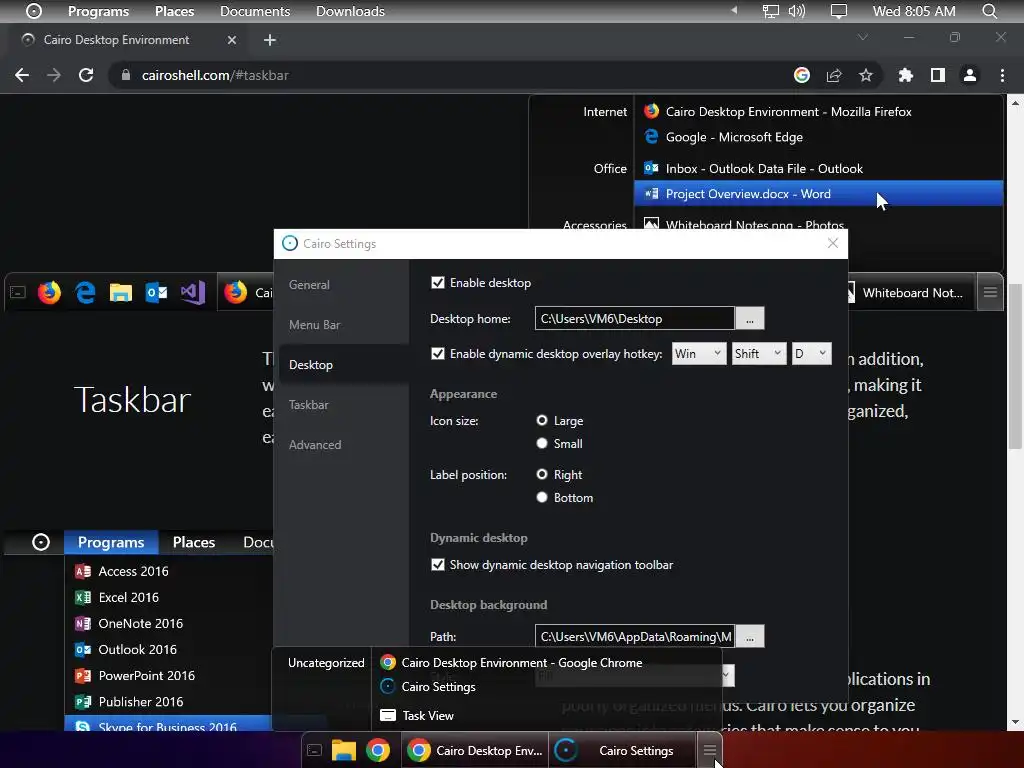Open a new browser tab with plus button
The image size is (1024, 768).
pyautogui.click(x=270, y=40)
